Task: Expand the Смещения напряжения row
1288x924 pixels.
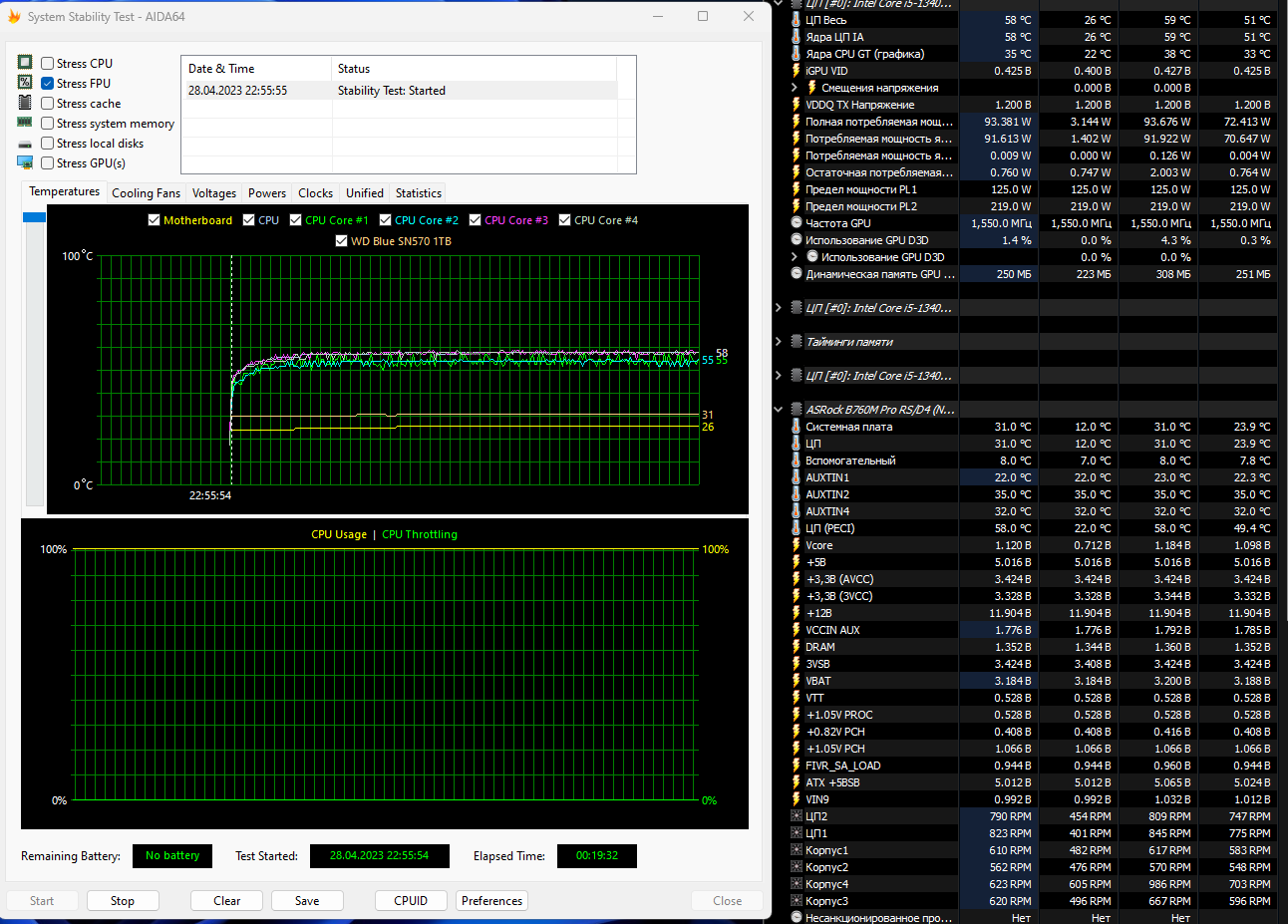Action: pos(795,88)
